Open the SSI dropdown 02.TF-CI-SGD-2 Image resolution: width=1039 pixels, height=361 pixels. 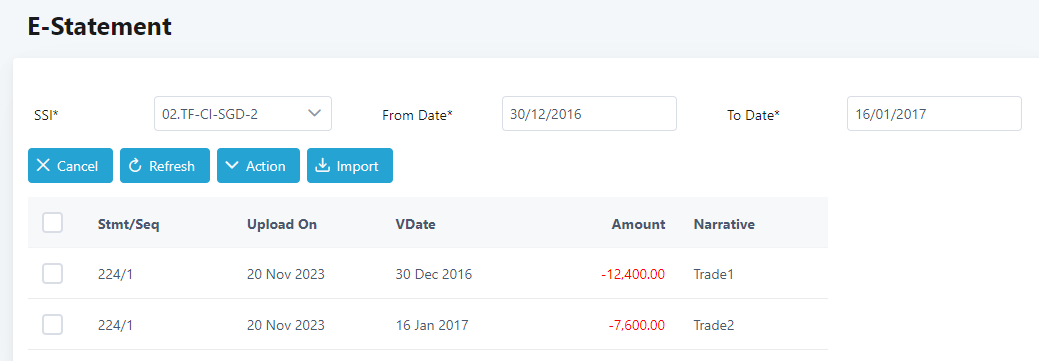(x=243, y=113)
